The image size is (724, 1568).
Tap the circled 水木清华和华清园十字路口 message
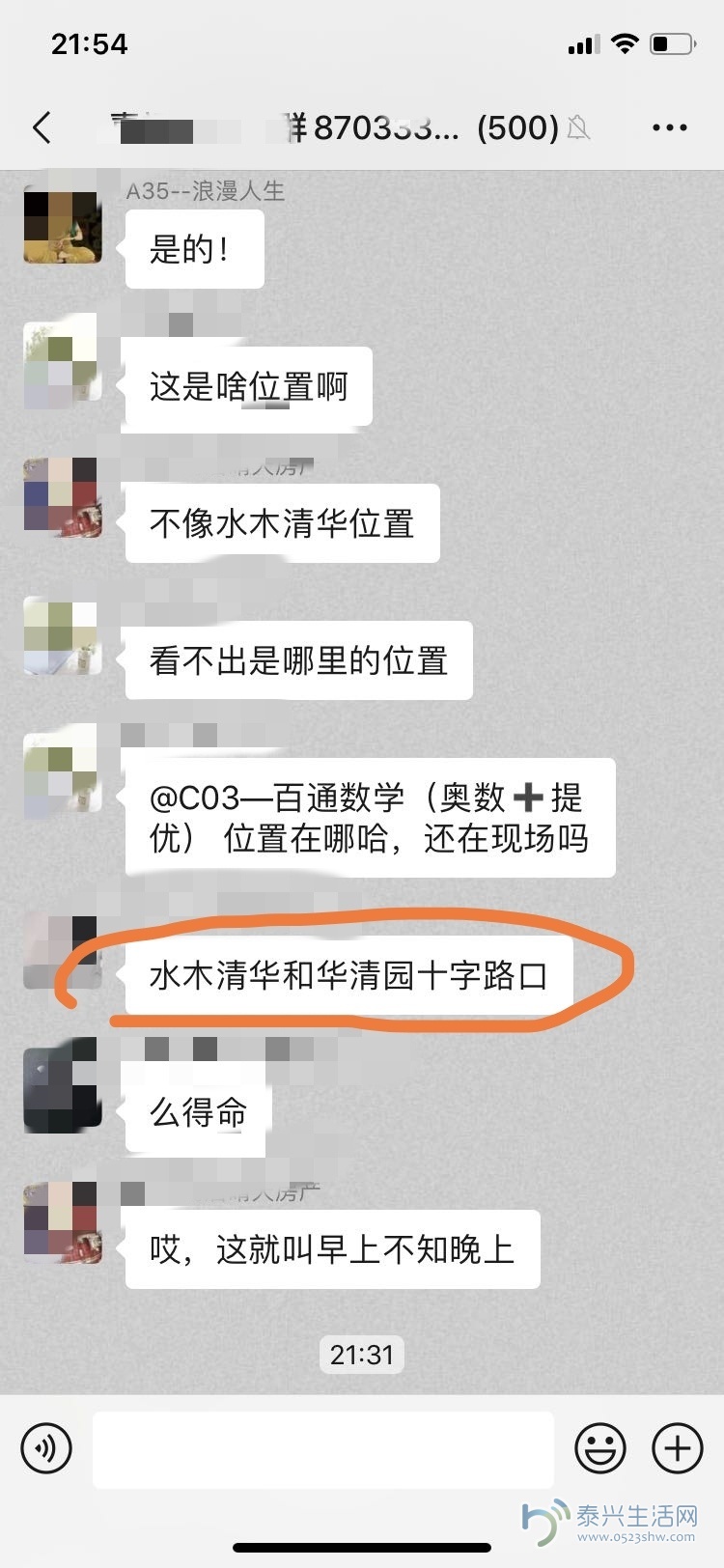pos(348,975)
